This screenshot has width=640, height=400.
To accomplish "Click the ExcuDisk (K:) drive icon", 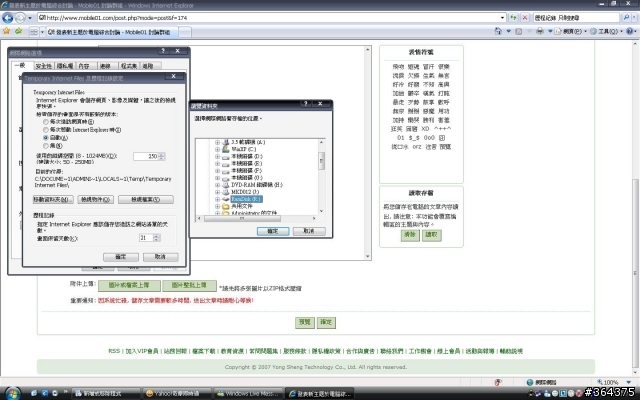I will (x=226, y=199).
